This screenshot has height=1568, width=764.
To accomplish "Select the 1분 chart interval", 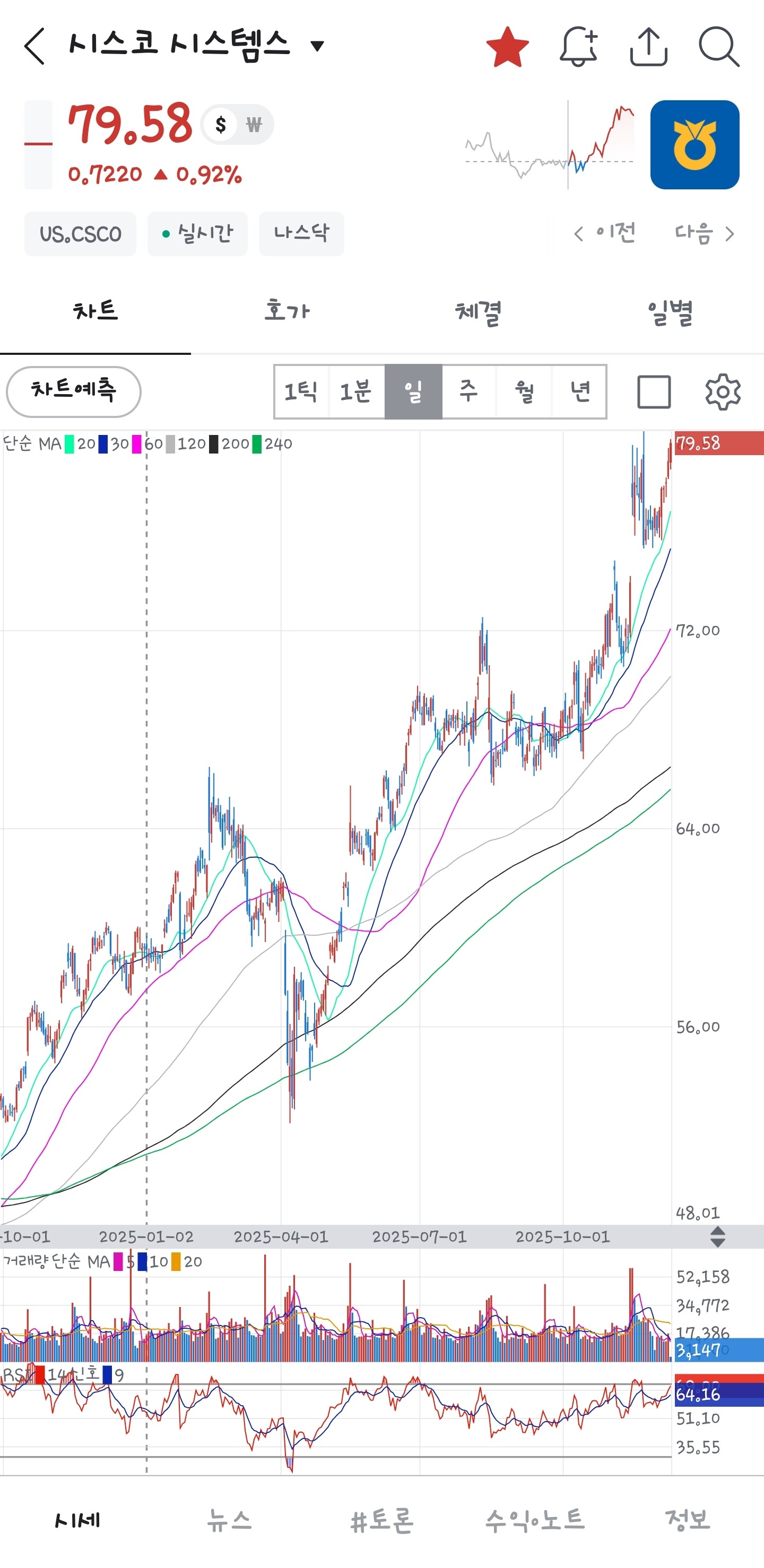I will click(x=357, y=391).
